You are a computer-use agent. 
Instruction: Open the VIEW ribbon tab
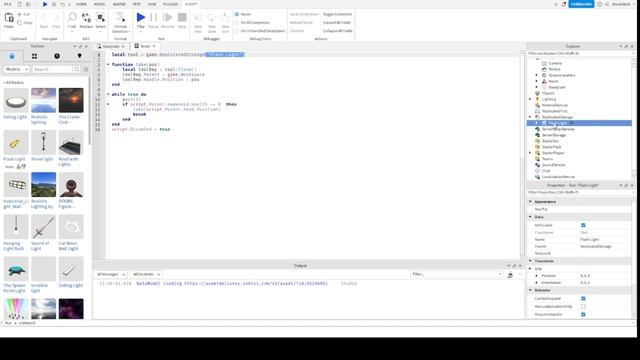pyautogui.click(x=152, y=4)
